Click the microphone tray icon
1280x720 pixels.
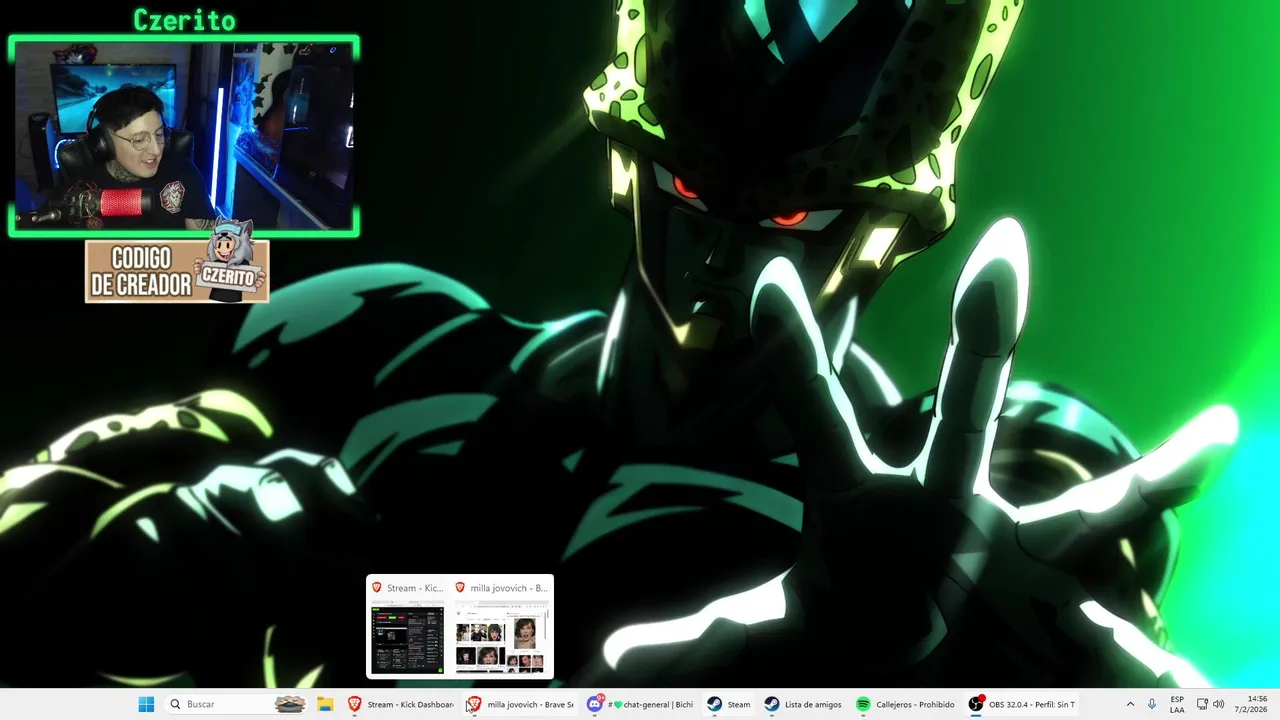click(1152, 704)
